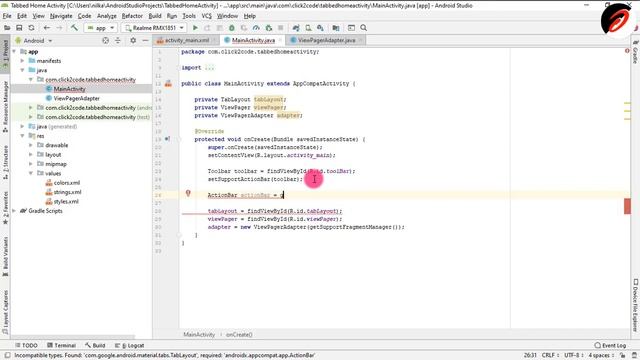Collapse the java folder node
Screen dimensions: 640x360
click(23, 70)
